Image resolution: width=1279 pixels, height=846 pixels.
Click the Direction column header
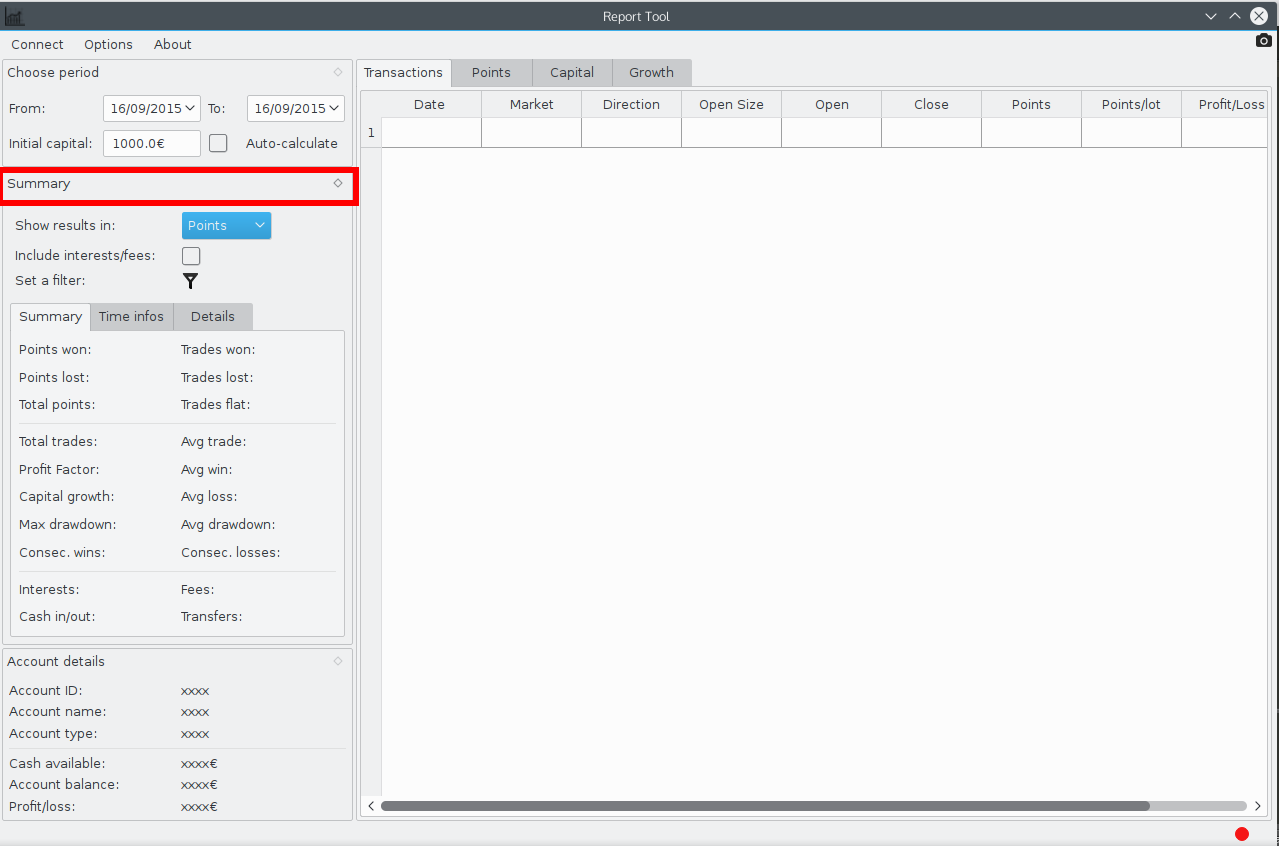(631, 104)
